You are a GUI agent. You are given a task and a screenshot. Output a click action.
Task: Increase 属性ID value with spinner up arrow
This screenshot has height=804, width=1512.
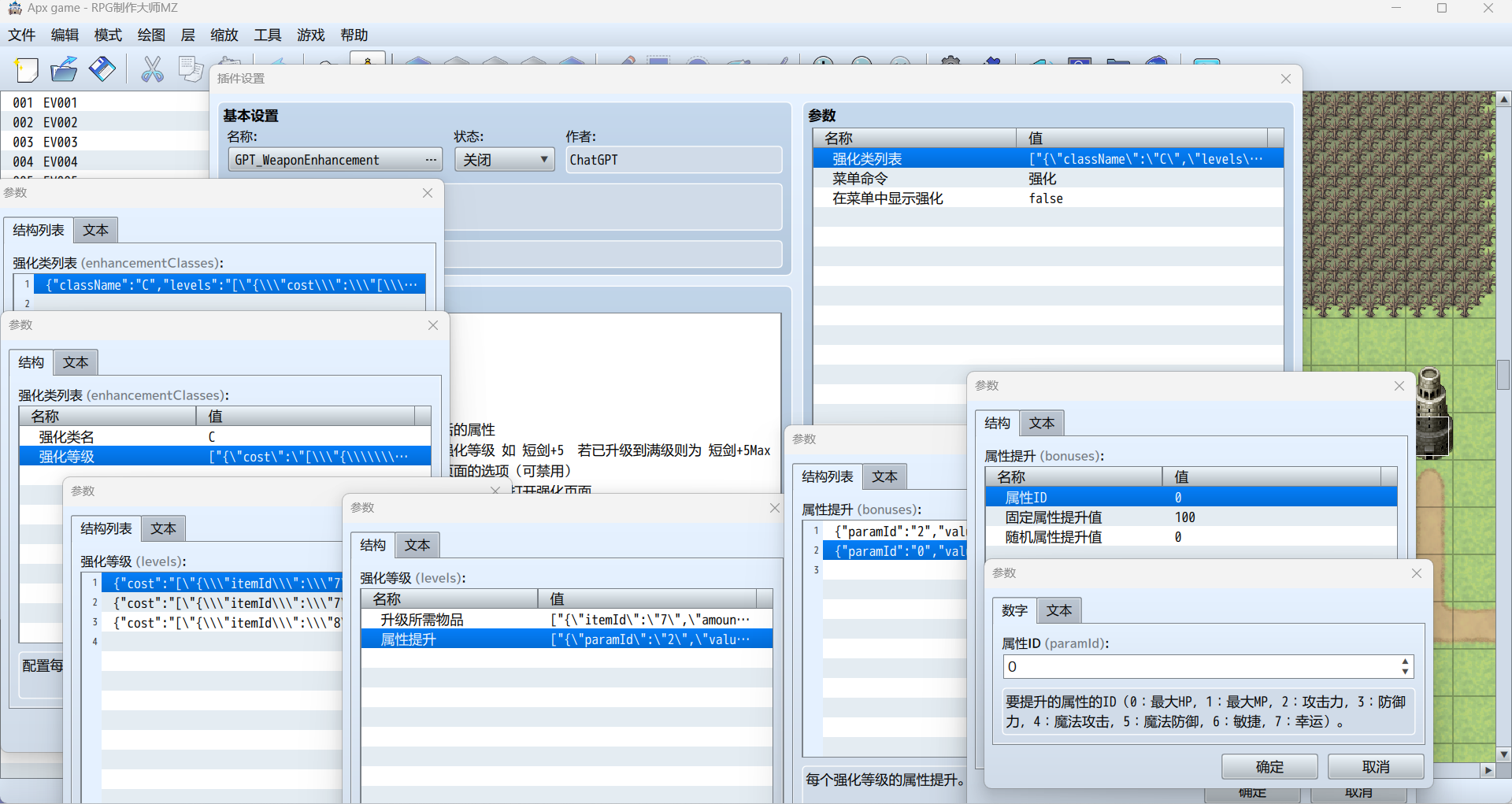tap(1406, 661)
